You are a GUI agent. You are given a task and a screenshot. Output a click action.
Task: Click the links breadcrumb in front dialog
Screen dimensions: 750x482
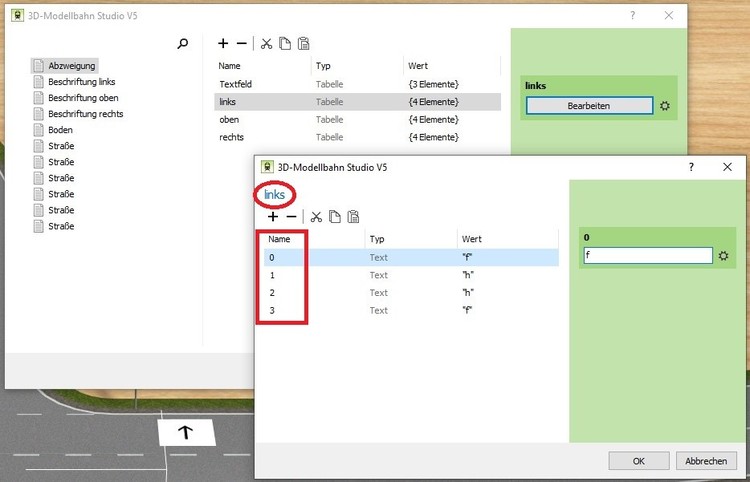coord(274,195)
